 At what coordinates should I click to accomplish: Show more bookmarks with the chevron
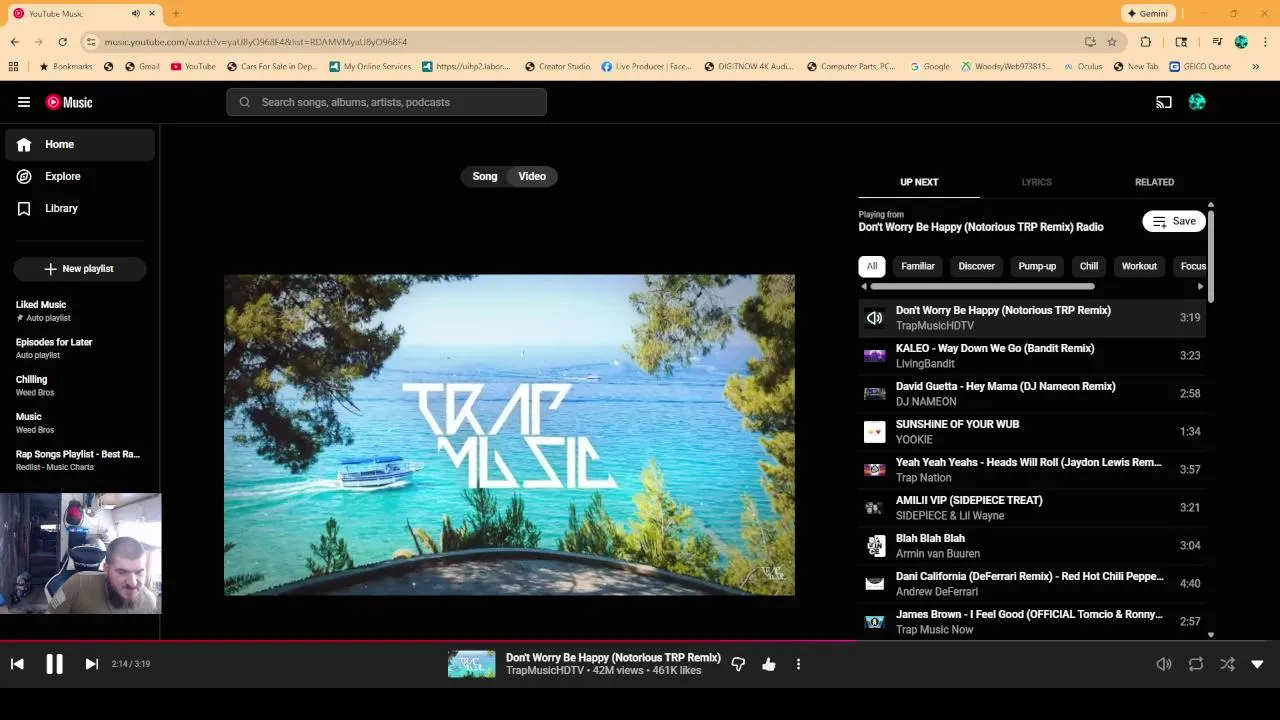[1256, 67]
